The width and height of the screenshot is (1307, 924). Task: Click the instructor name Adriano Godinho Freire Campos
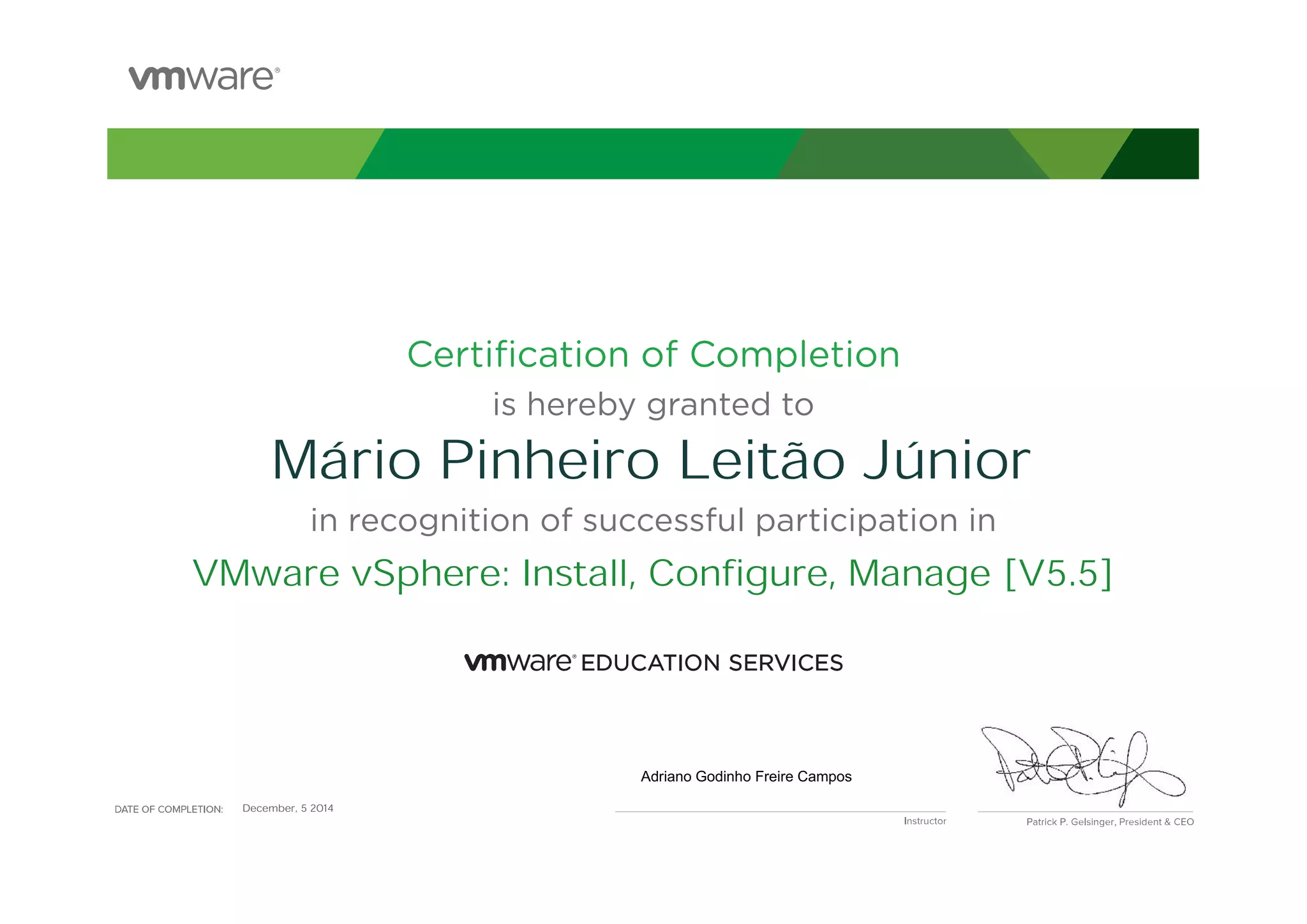(x=746, y=777)
